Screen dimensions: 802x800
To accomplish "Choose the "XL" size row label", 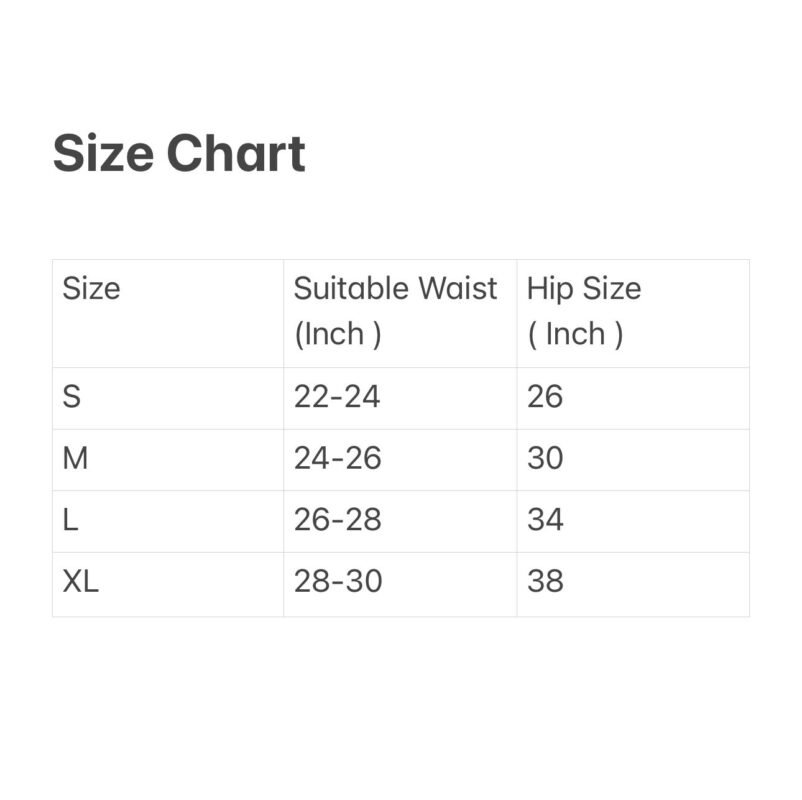I will point(81,581).
